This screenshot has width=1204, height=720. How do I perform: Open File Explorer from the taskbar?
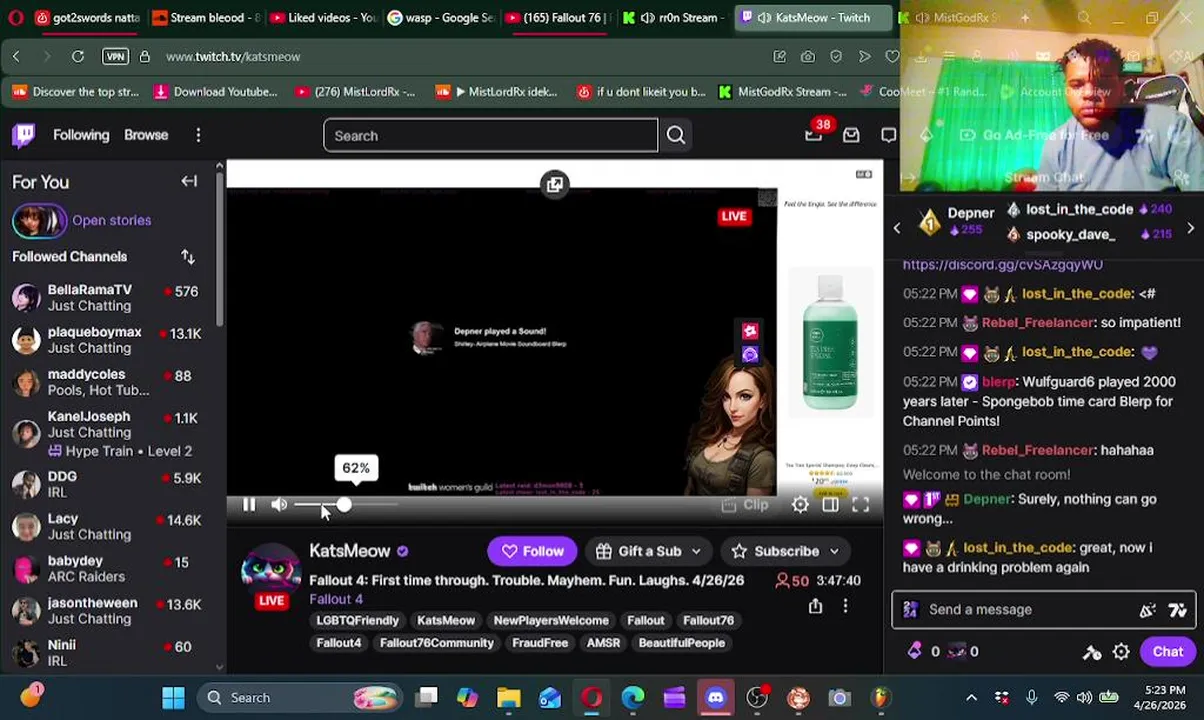[x=509, y=698]
